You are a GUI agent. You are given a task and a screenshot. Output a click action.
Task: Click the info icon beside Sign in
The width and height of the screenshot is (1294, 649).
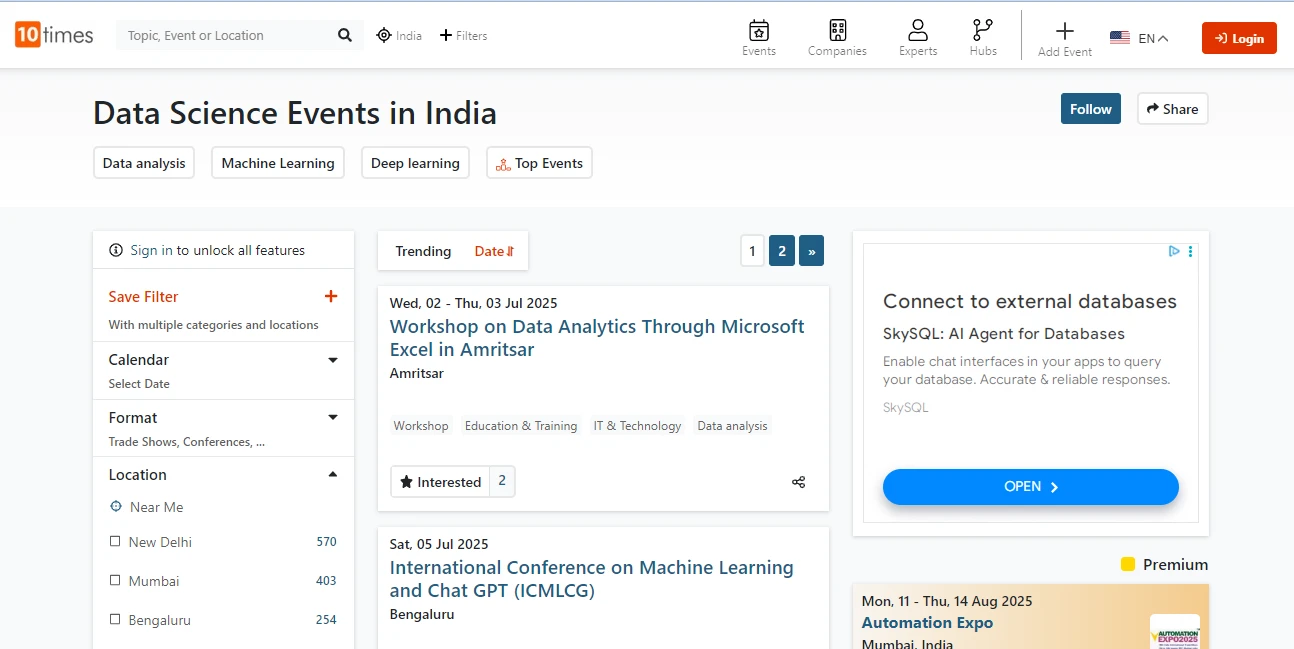[116, 250]
